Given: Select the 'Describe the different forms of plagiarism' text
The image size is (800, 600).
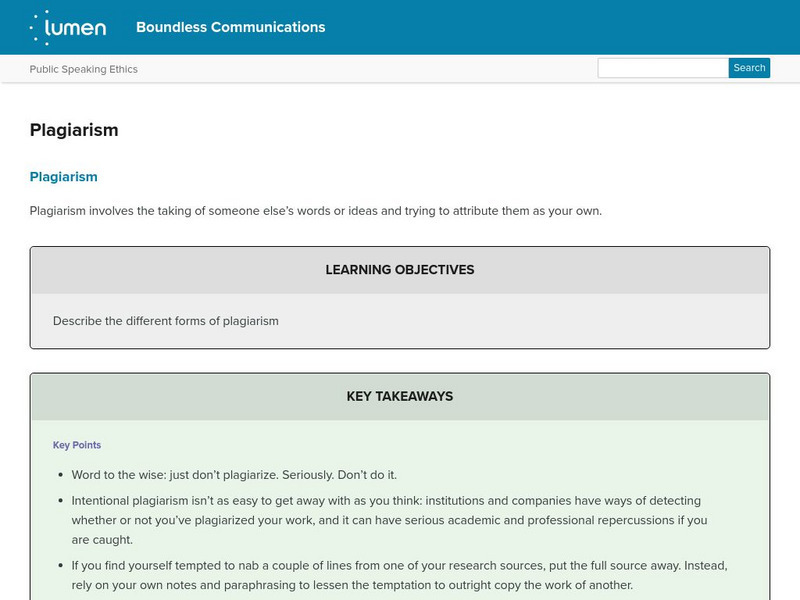Looking at the screenshot, I should pyautogui.click(x=166, y=321).
